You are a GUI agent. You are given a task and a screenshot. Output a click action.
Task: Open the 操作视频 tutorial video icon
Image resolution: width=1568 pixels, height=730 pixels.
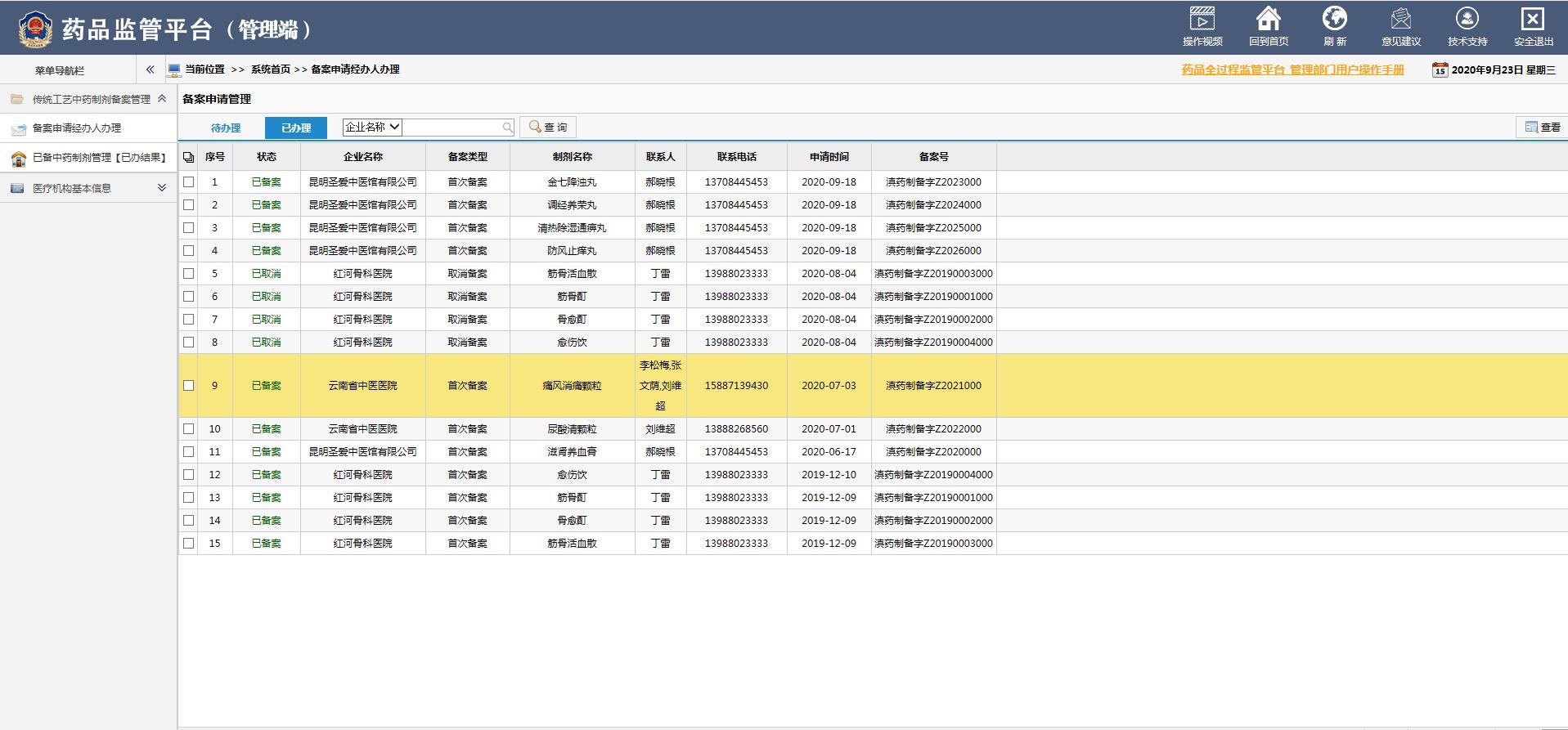[x=1202, y=20]
